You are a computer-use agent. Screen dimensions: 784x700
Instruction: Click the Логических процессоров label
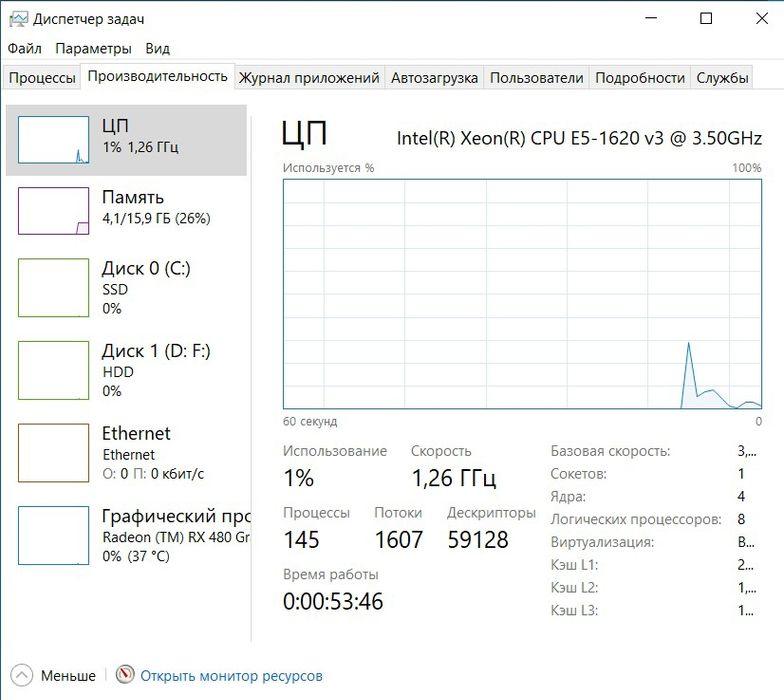pyautogui.click(x=636, y=520)
